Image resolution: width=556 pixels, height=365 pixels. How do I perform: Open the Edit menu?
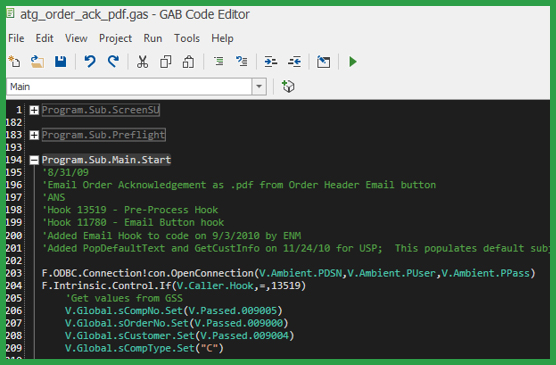(44, 38)
